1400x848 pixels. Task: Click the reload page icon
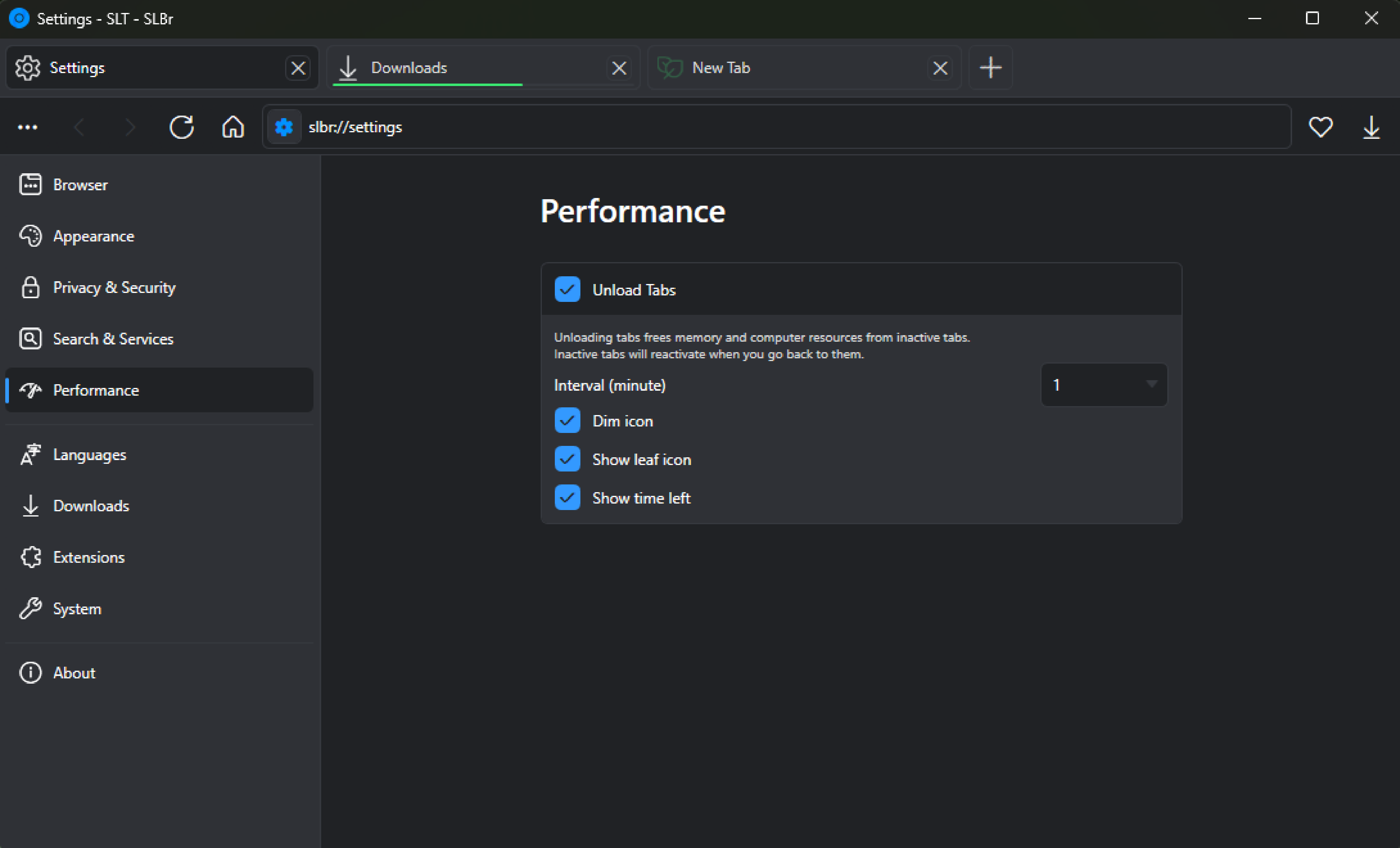click(181, 127)
